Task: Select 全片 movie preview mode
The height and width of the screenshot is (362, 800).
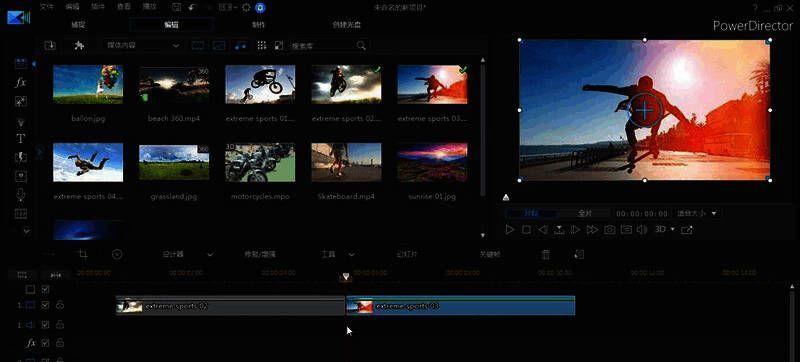Action: [x=584, y=213]
